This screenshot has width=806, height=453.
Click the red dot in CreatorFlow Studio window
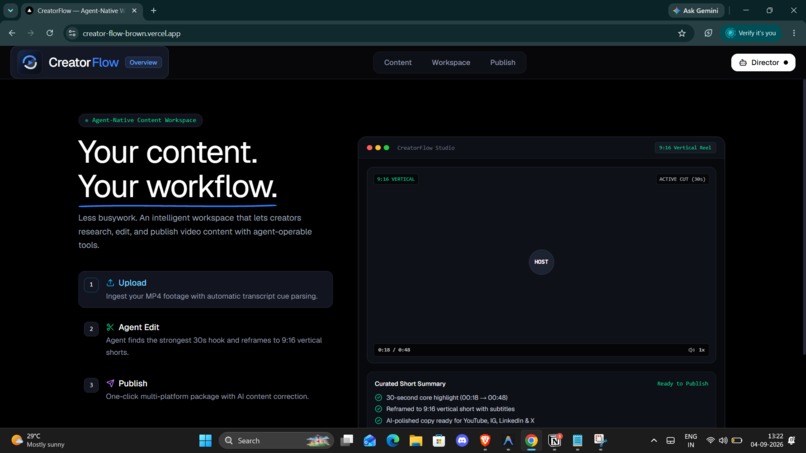[369, 148]
